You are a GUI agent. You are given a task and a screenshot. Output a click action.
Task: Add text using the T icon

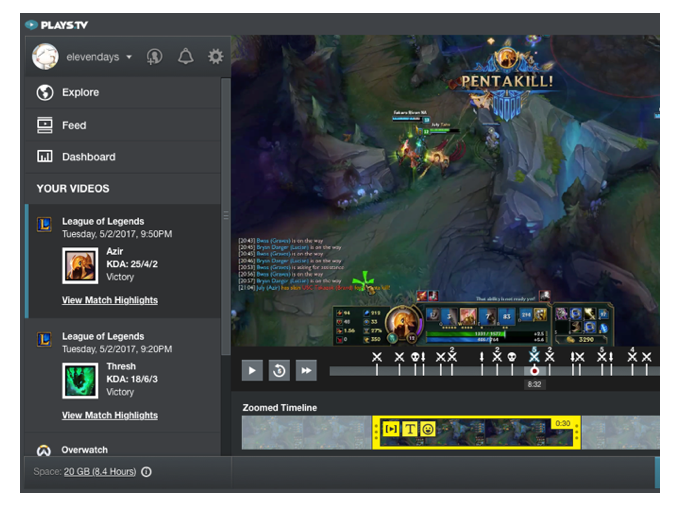coord(409,429)
